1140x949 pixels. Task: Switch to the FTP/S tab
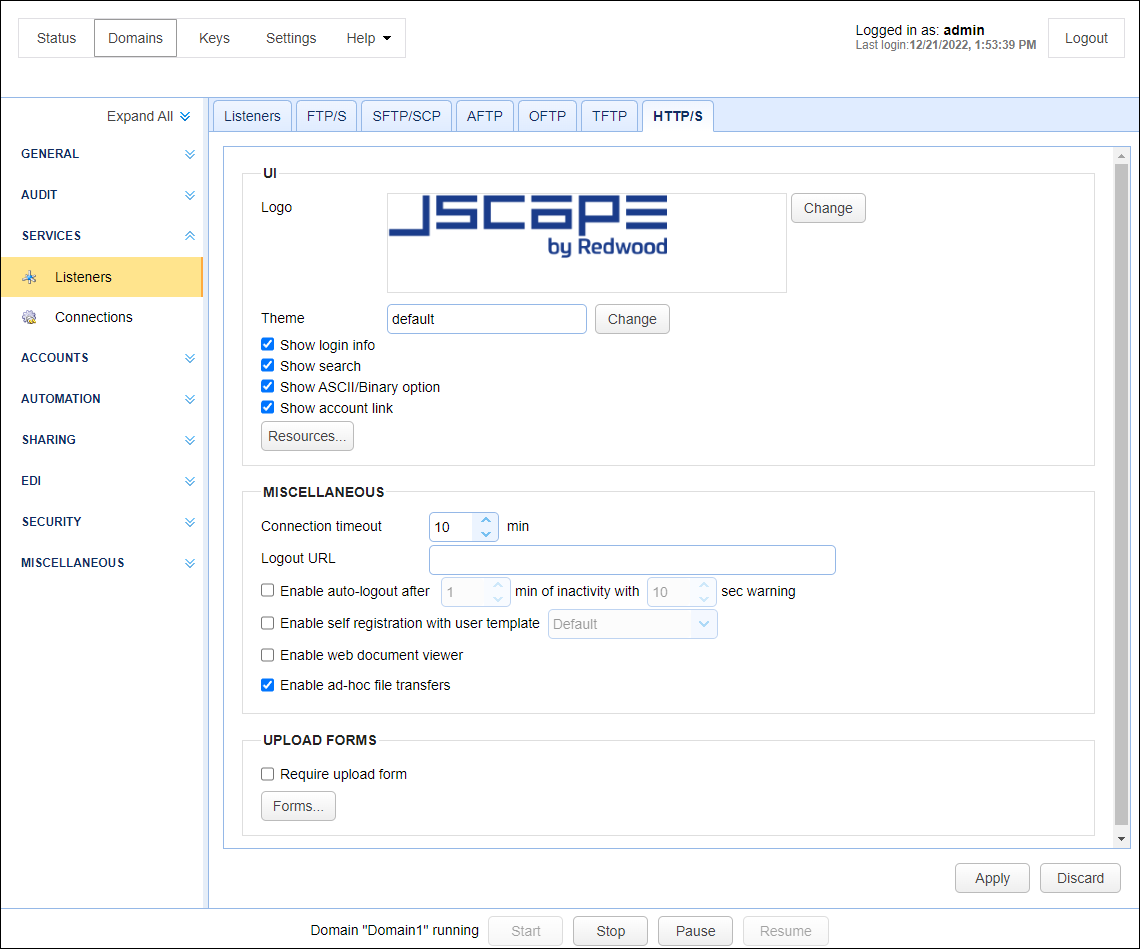point(326,116)
